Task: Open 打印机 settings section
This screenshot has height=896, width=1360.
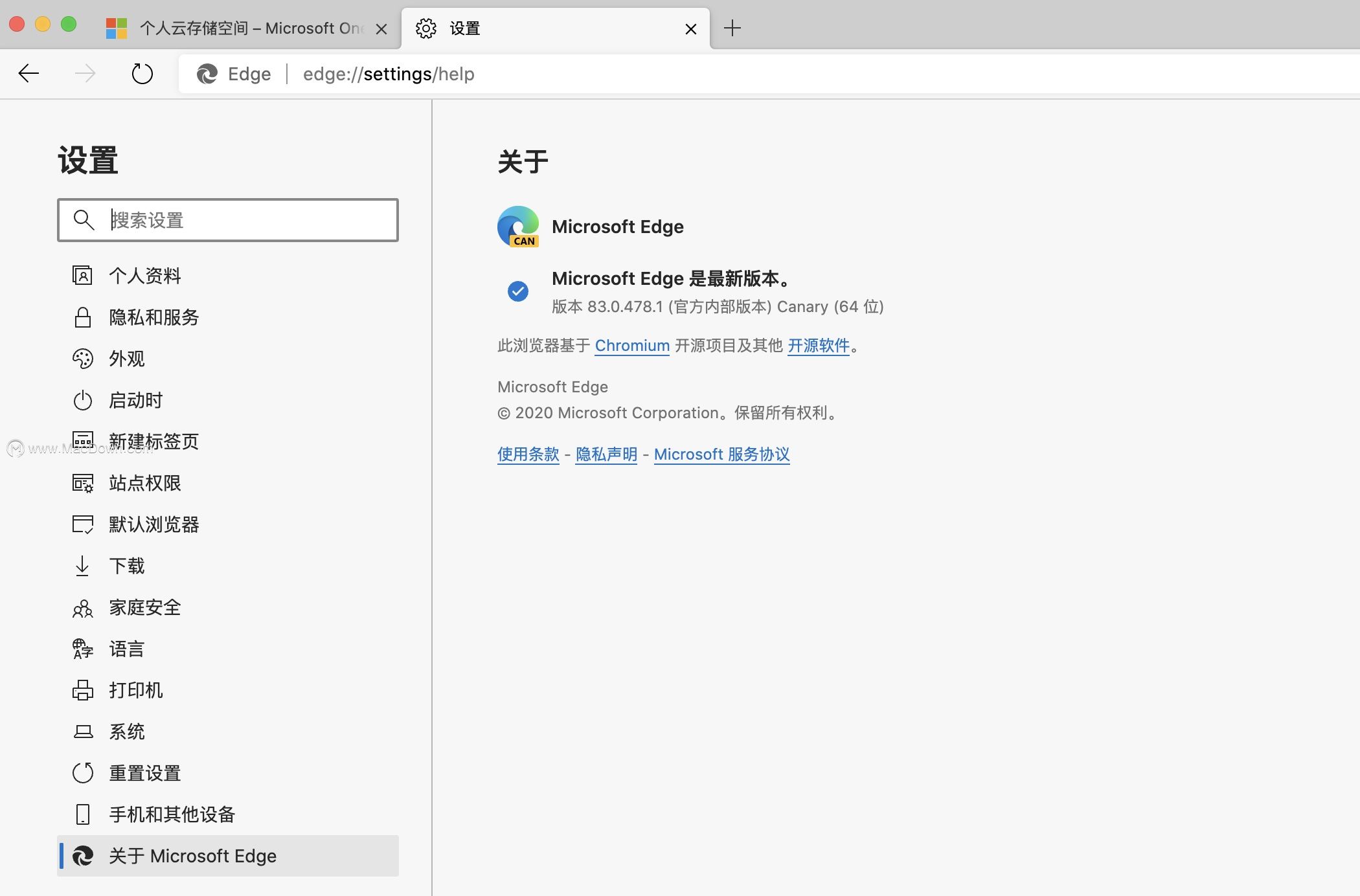Action: point(228,690)
